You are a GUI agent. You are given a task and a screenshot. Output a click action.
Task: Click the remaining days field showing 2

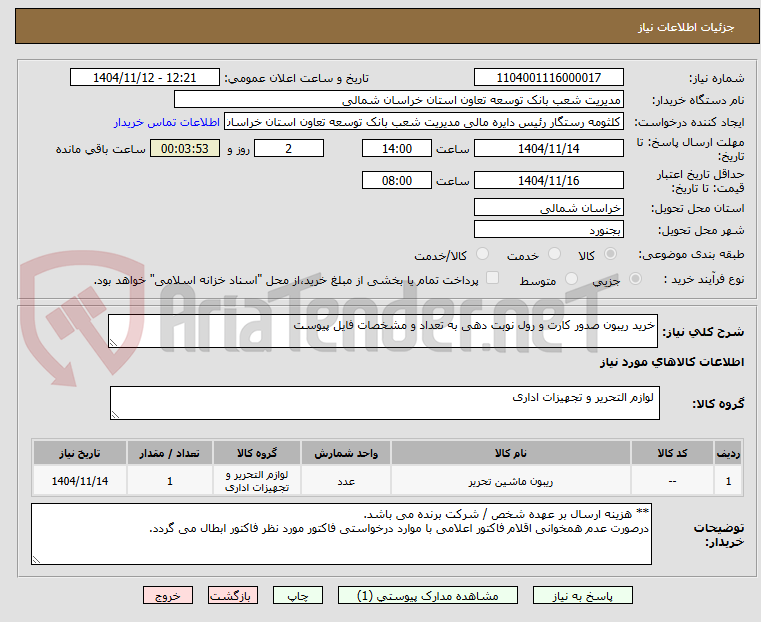pyautogui.click(x=289, y=148)
